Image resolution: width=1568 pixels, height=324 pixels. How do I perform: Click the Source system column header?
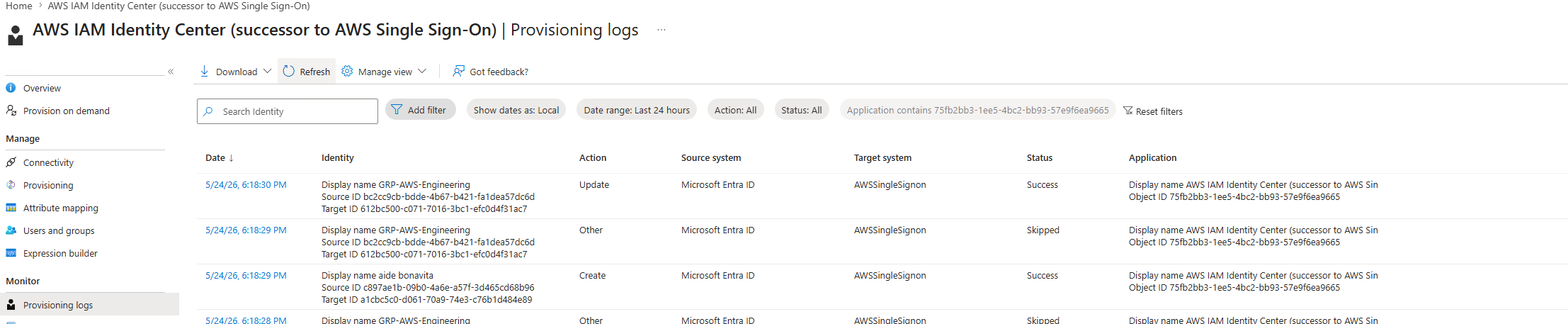(x=711, y=158)
